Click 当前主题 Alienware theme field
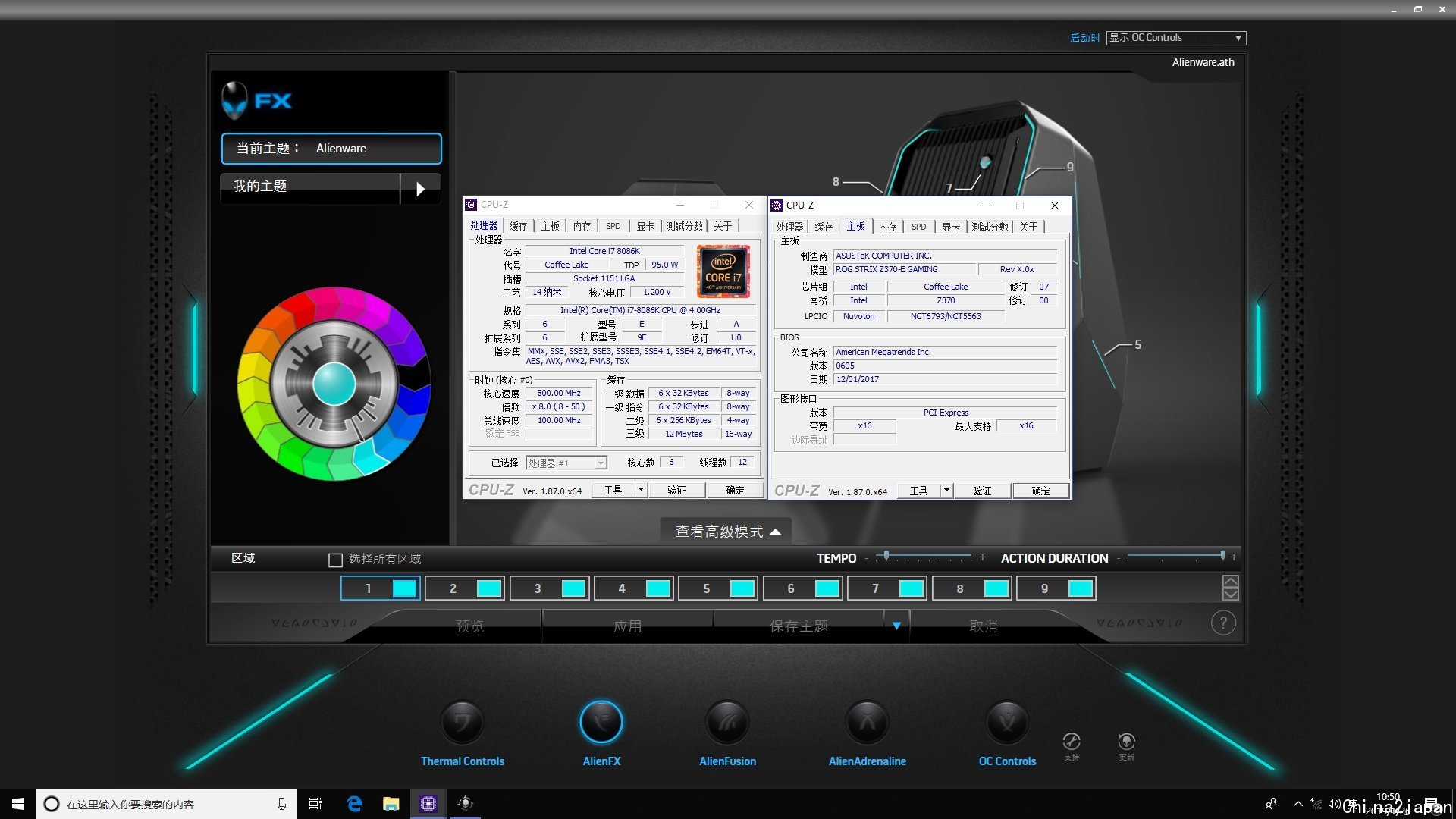 tap(331, 149)
